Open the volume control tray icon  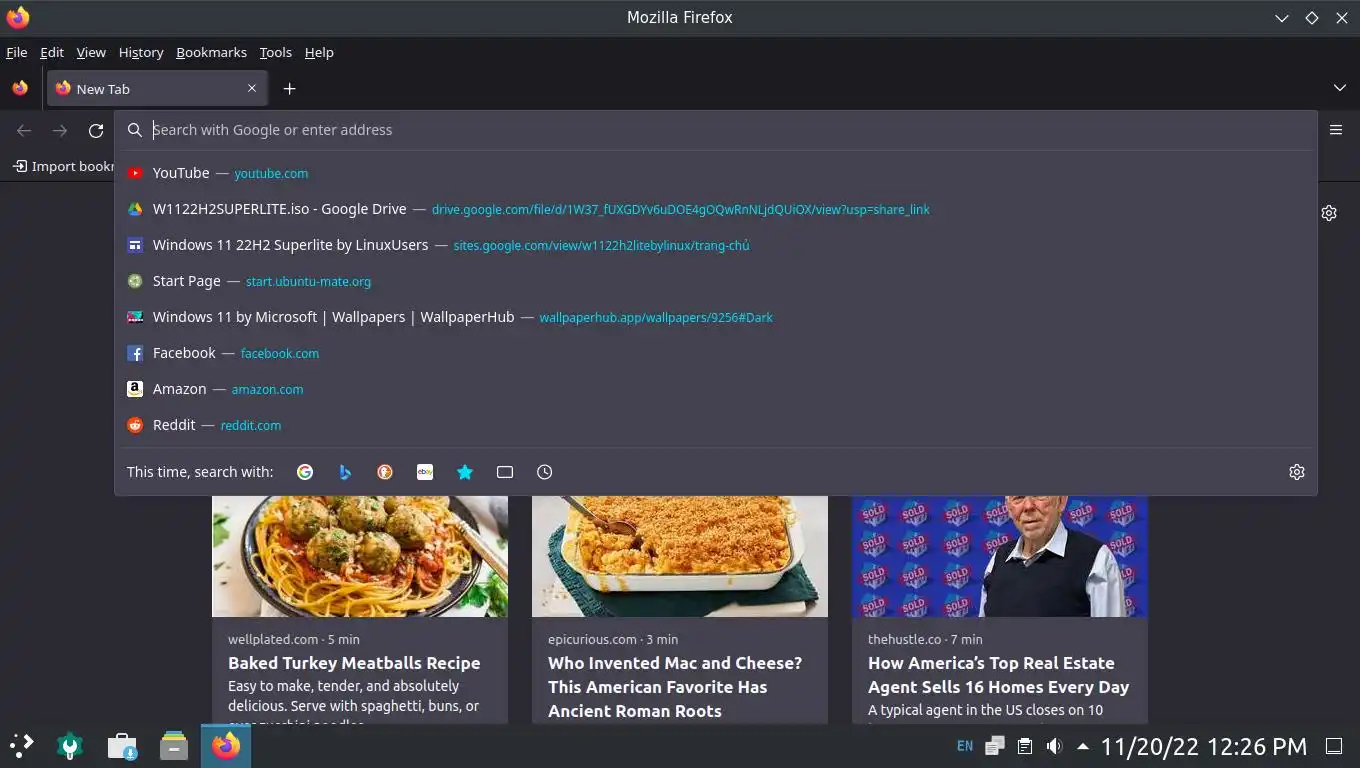pos(1054,746)
